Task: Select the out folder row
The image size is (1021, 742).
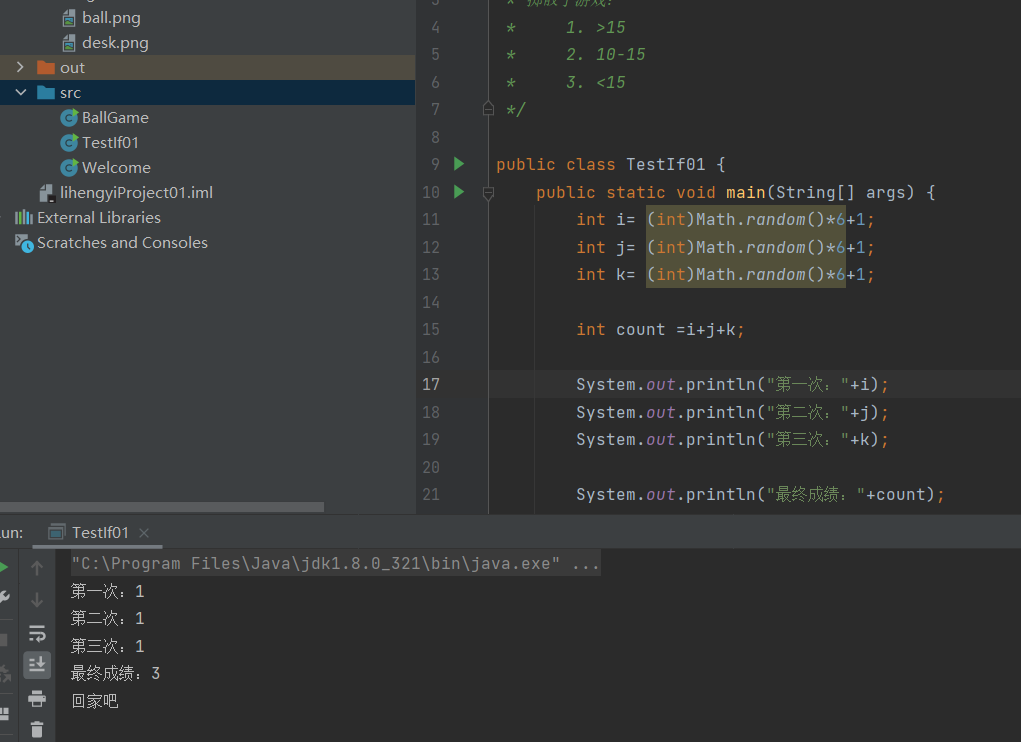Action: pyautogui.click(x=208, y=68)
